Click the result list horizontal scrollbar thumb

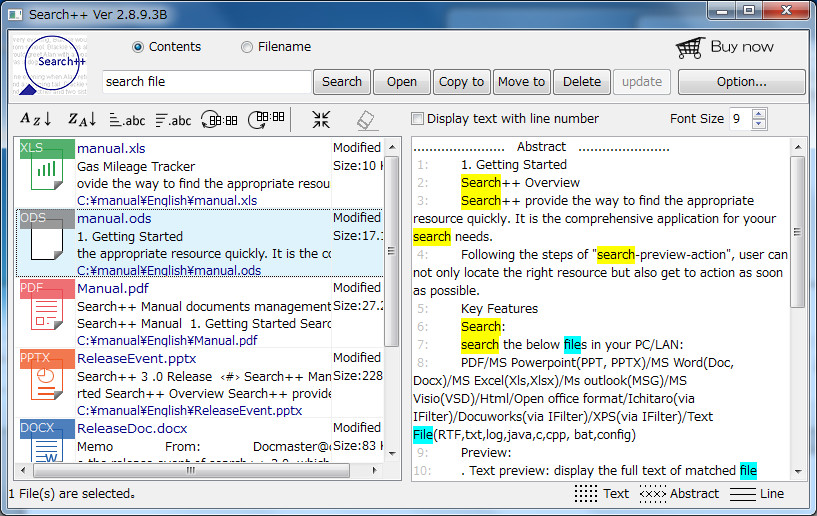point(191,470)
